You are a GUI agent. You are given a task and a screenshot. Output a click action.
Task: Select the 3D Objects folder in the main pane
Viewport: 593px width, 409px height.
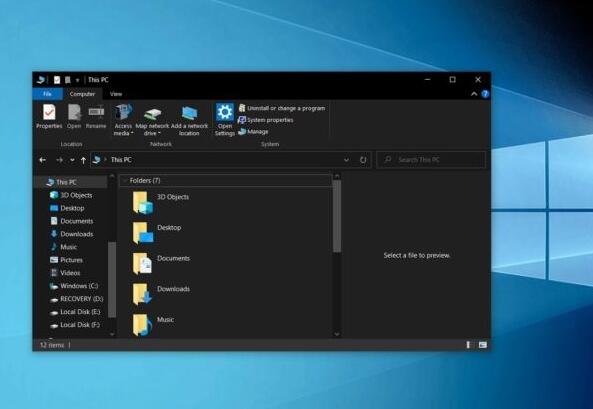161,202
